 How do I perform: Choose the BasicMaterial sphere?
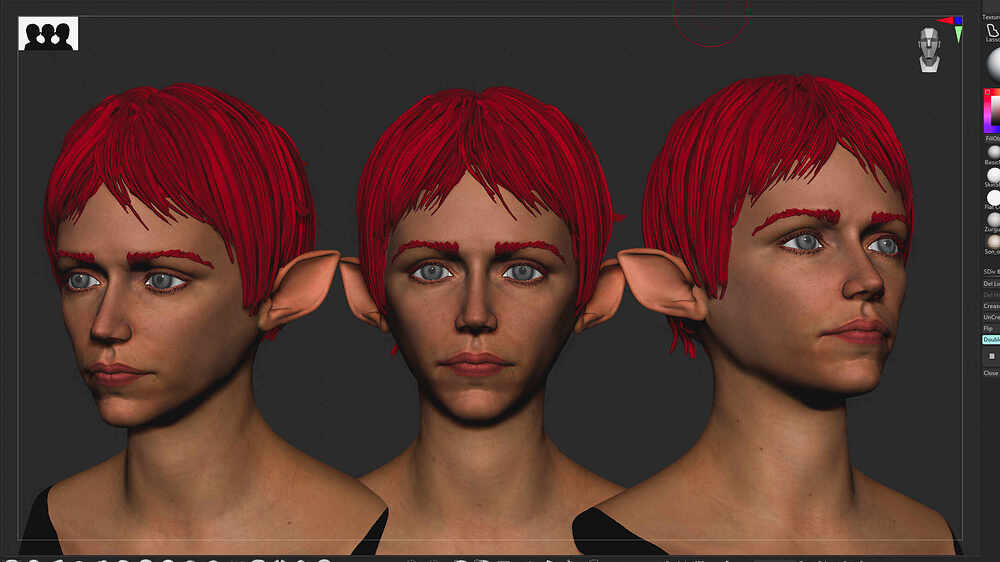[994, 152]
